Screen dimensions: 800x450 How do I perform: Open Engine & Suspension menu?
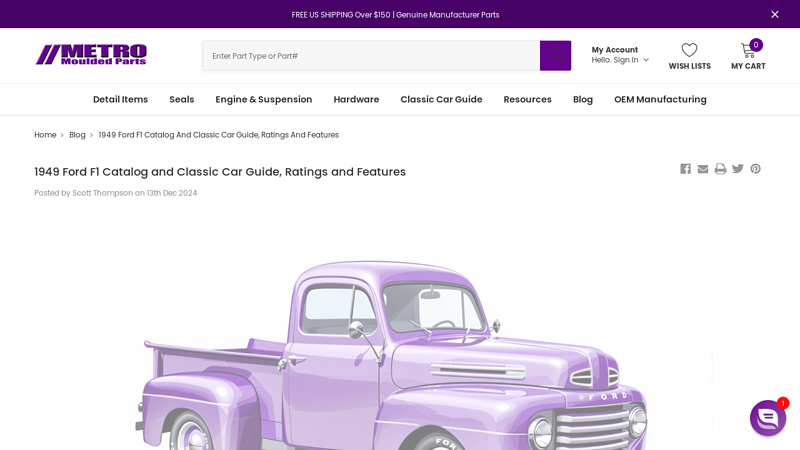click(264, 99)
